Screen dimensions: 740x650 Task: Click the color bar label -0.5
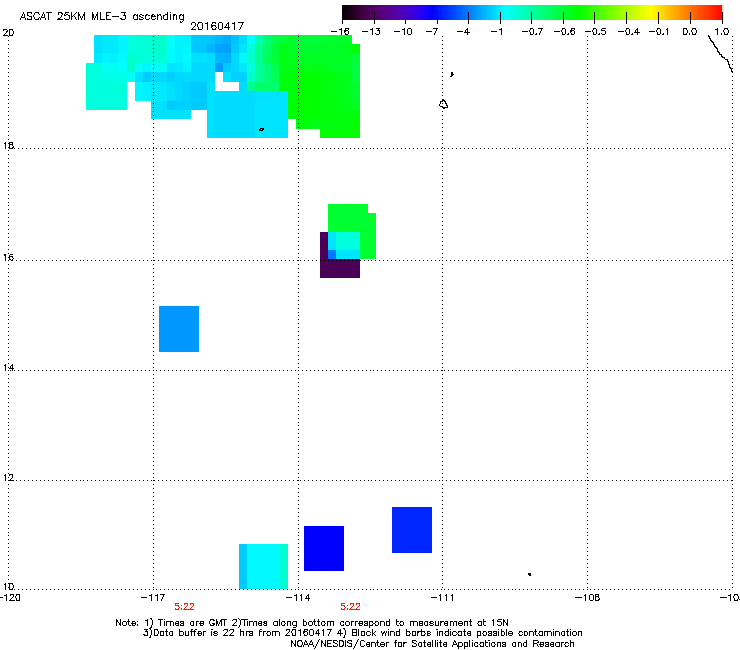[596, 32]
